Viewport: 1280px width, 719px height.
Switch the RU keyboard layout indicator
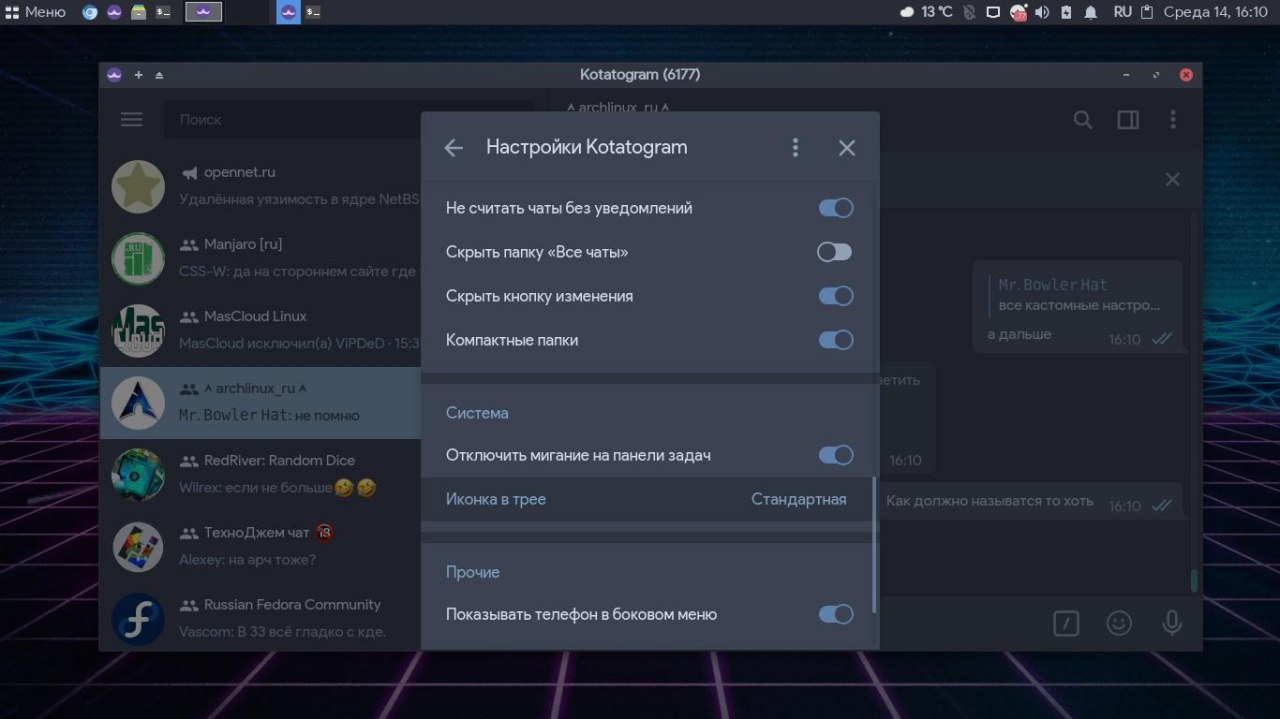[x=1122, y=12]
